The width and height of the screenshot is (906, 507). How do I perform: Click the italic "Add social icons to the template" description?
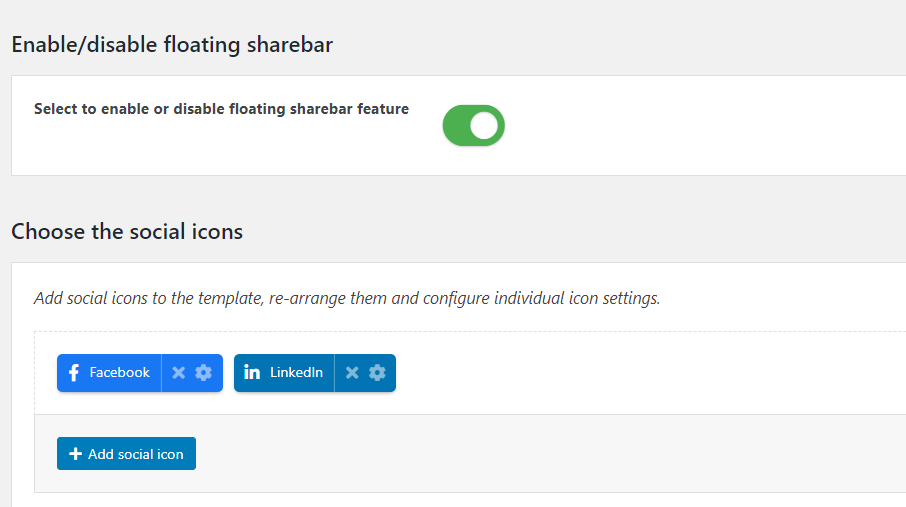click(x=347, y=298)
